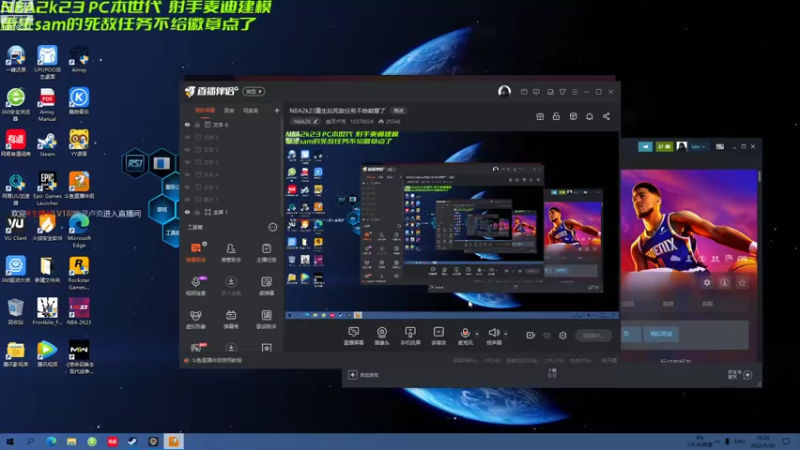
Task: Open the NBA 2K23 desktop icon
Action: (79, 311)
